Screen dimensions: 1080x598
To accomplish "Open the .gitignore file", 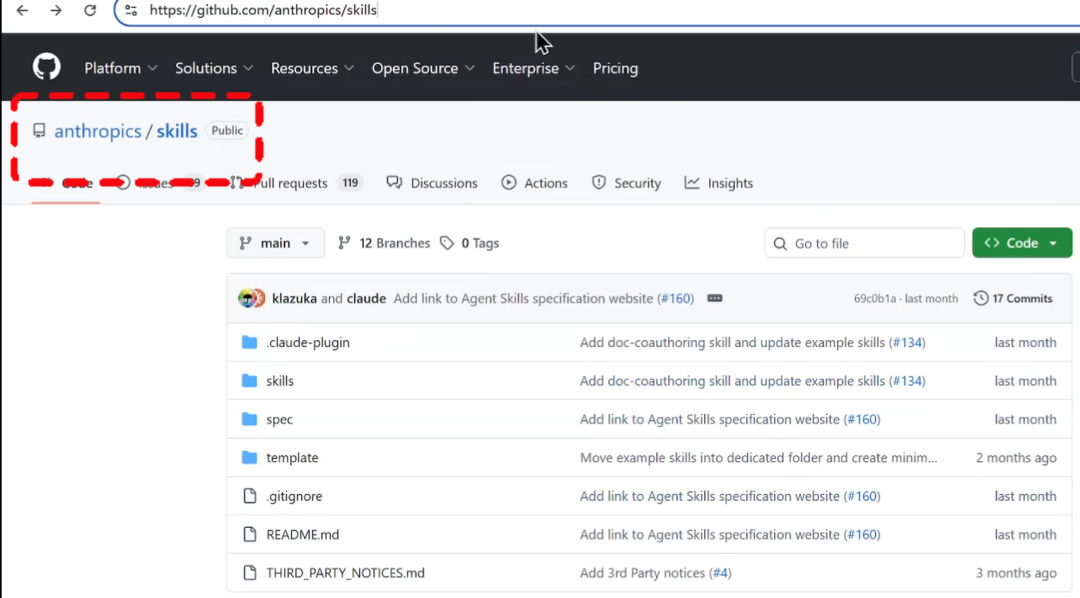I will 294,496.
